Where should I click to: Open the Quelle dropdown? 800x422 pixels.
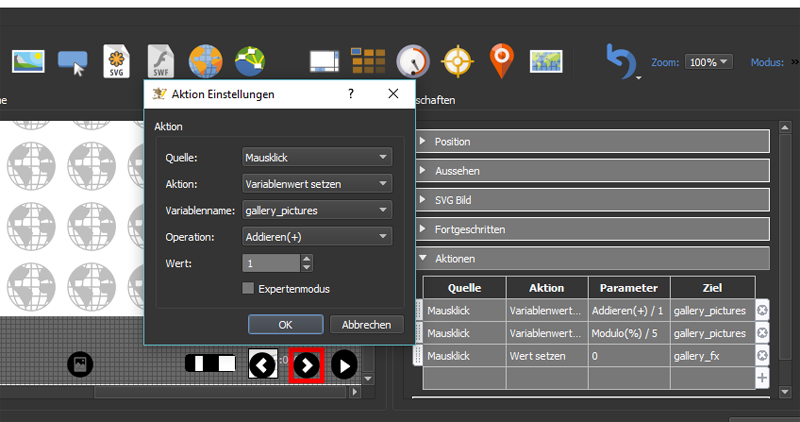pos(316,157)
